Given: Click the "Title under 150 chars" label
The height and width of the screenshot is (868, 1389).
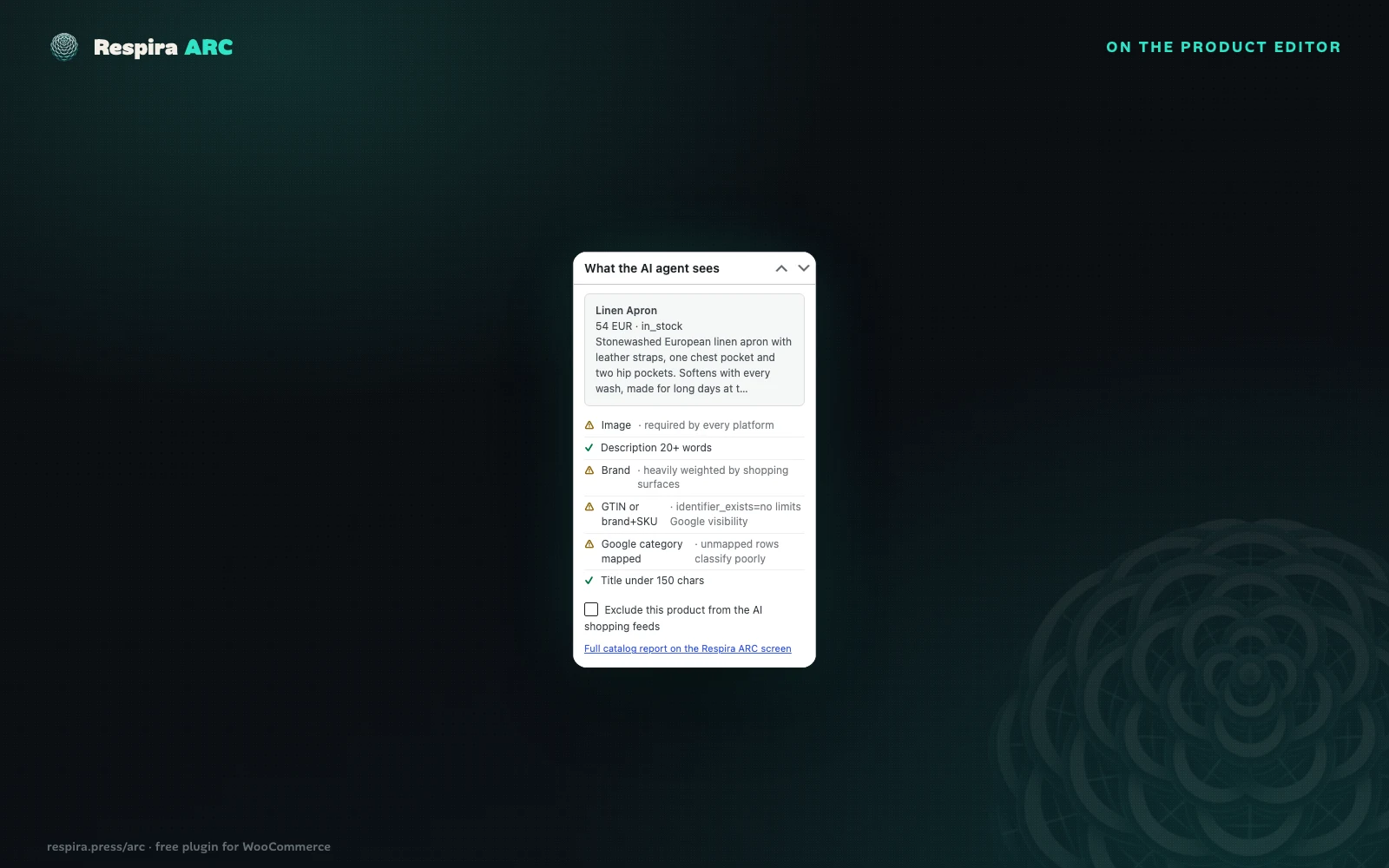Looking at the screenshot, I should point(653,581).
